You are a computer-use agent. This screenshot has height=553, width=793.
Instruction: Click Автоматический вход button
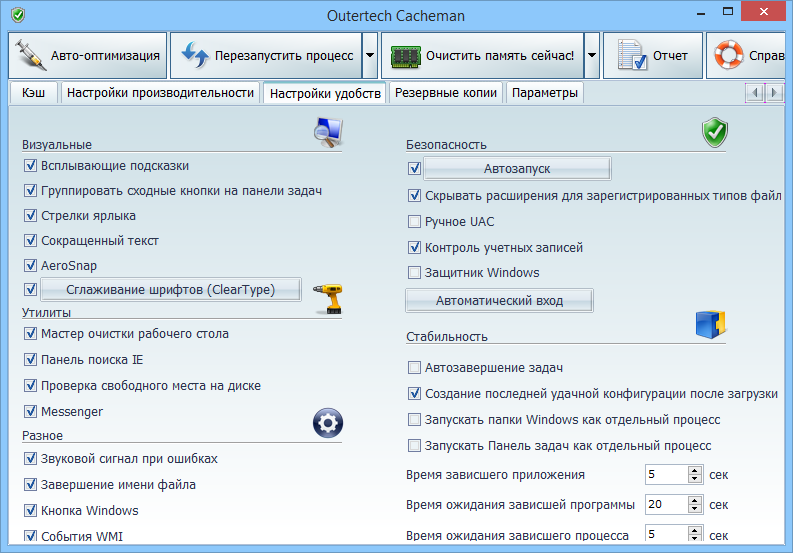499,301
